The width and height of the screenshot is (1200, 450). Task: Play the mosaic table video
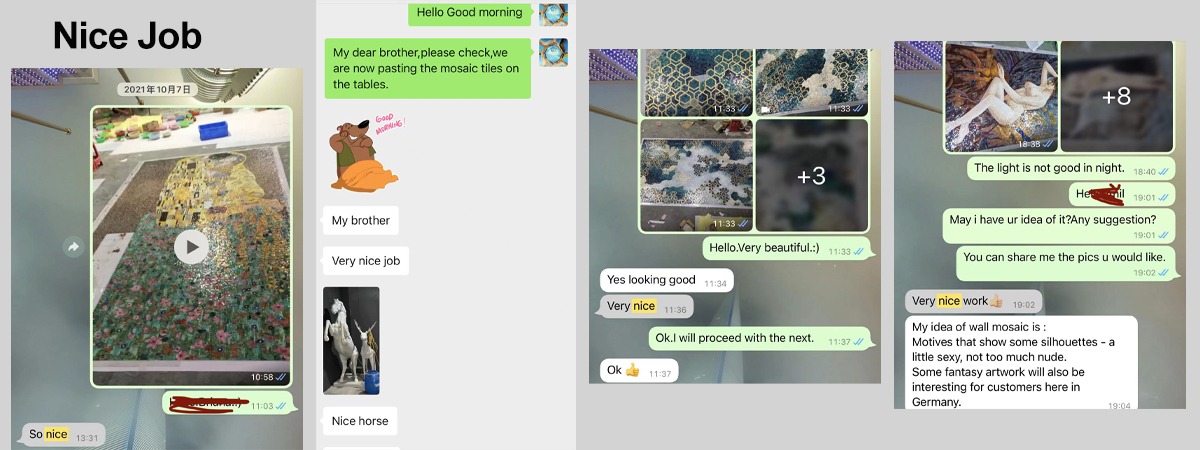[192, 247]
